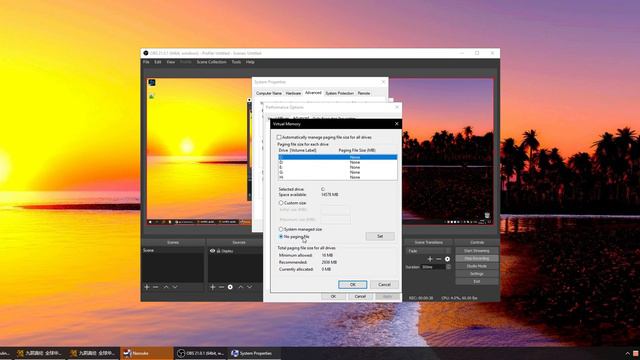640x360 pixels.
Task: Confirm Virtual Memory dialog with OK
Action: coord(353,284)
